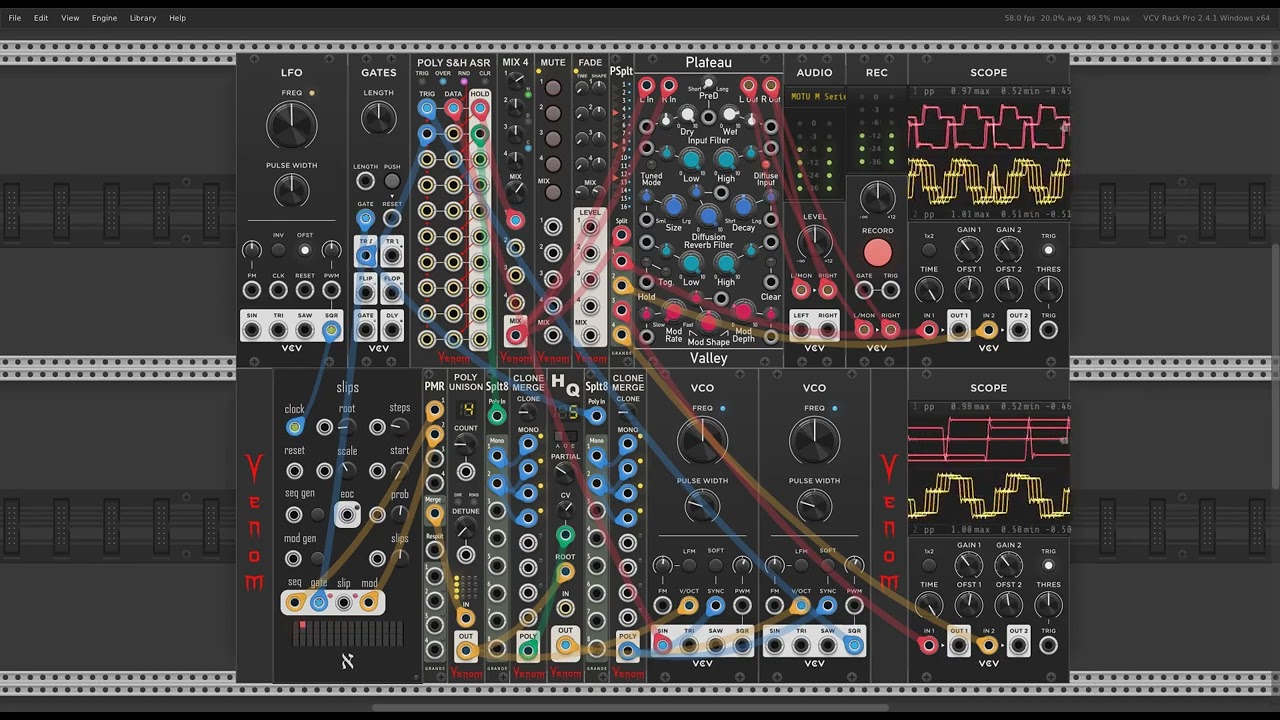The height and width of the screenshot is (720, 1280).
Task: Toggle the 1x2 button on the top SCOPE
Action: pos(929,250)
